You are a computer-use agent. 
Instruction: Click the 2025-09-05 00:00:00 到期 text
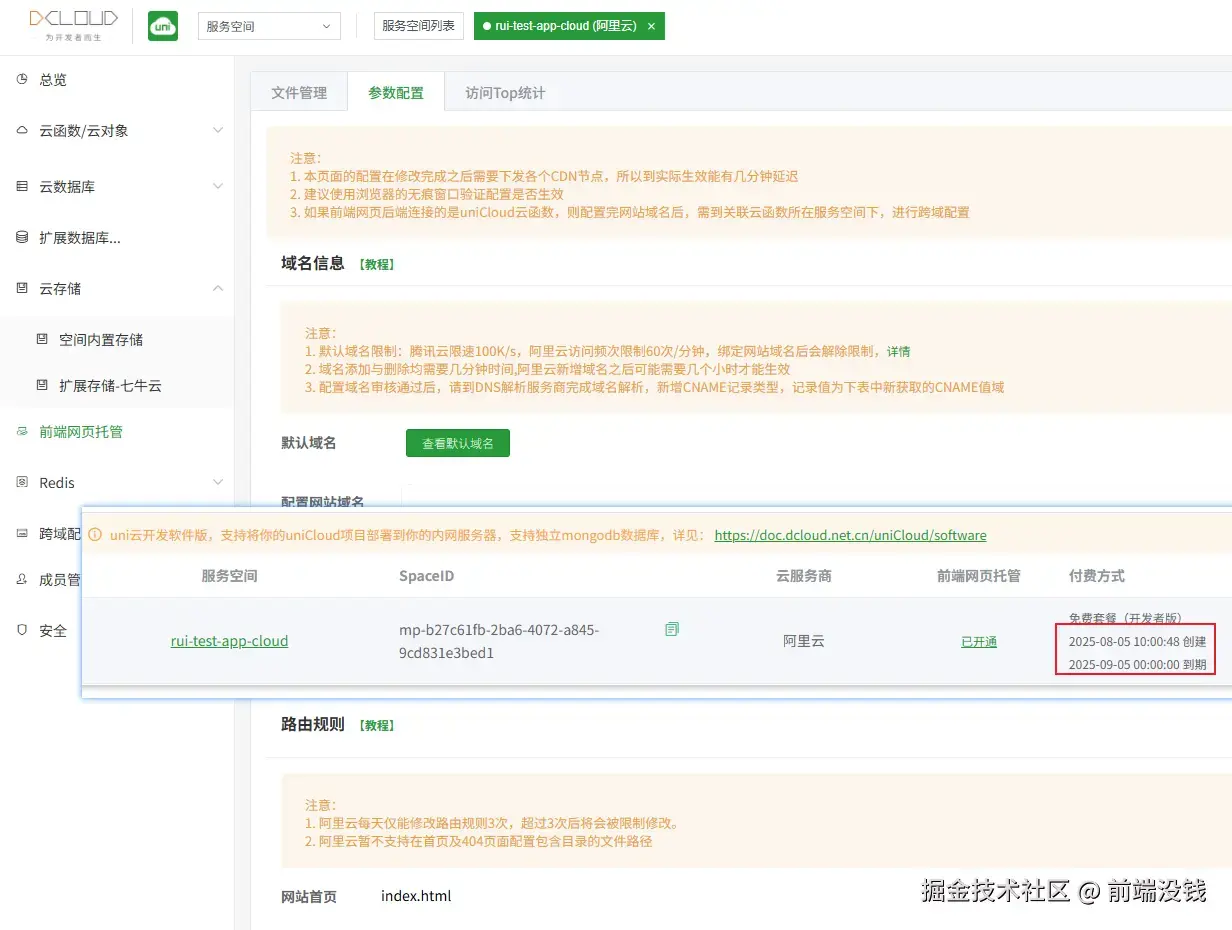1137,664
